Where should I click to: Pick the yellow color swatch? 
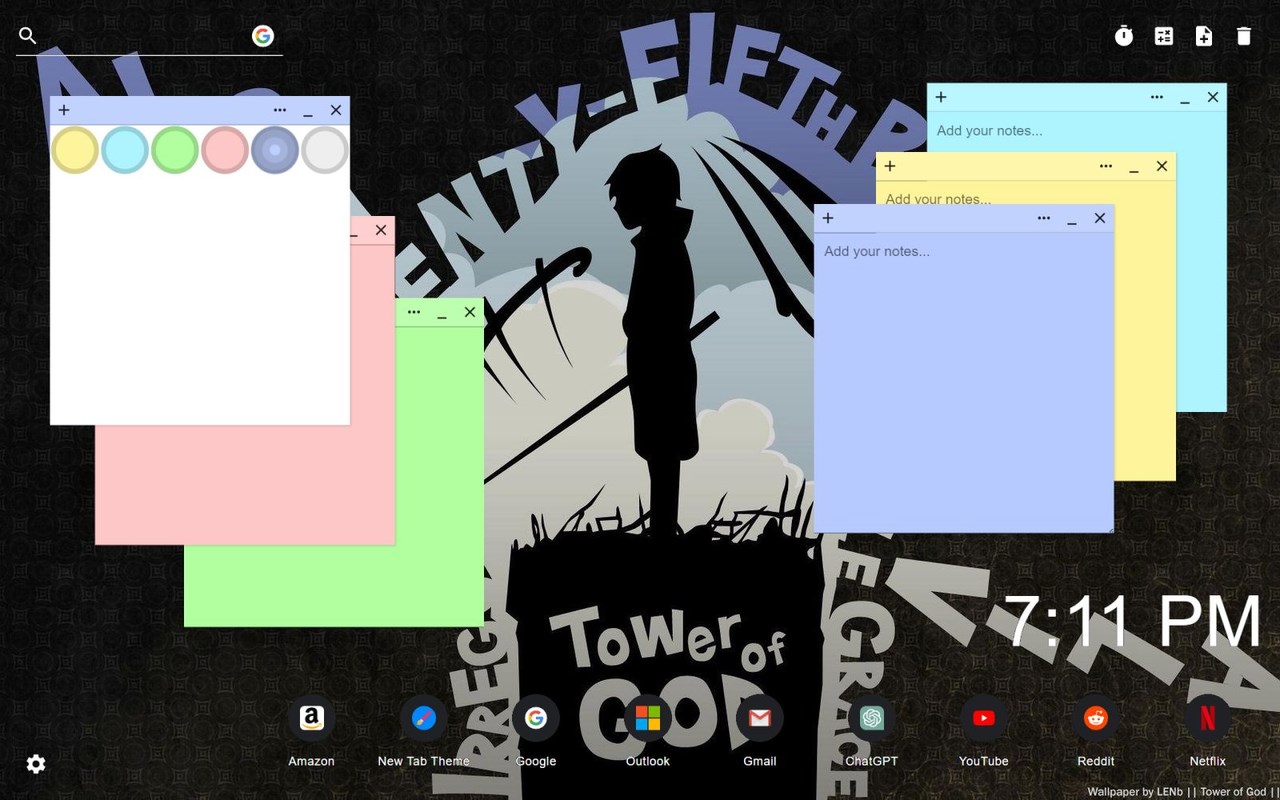pos(75,150)
